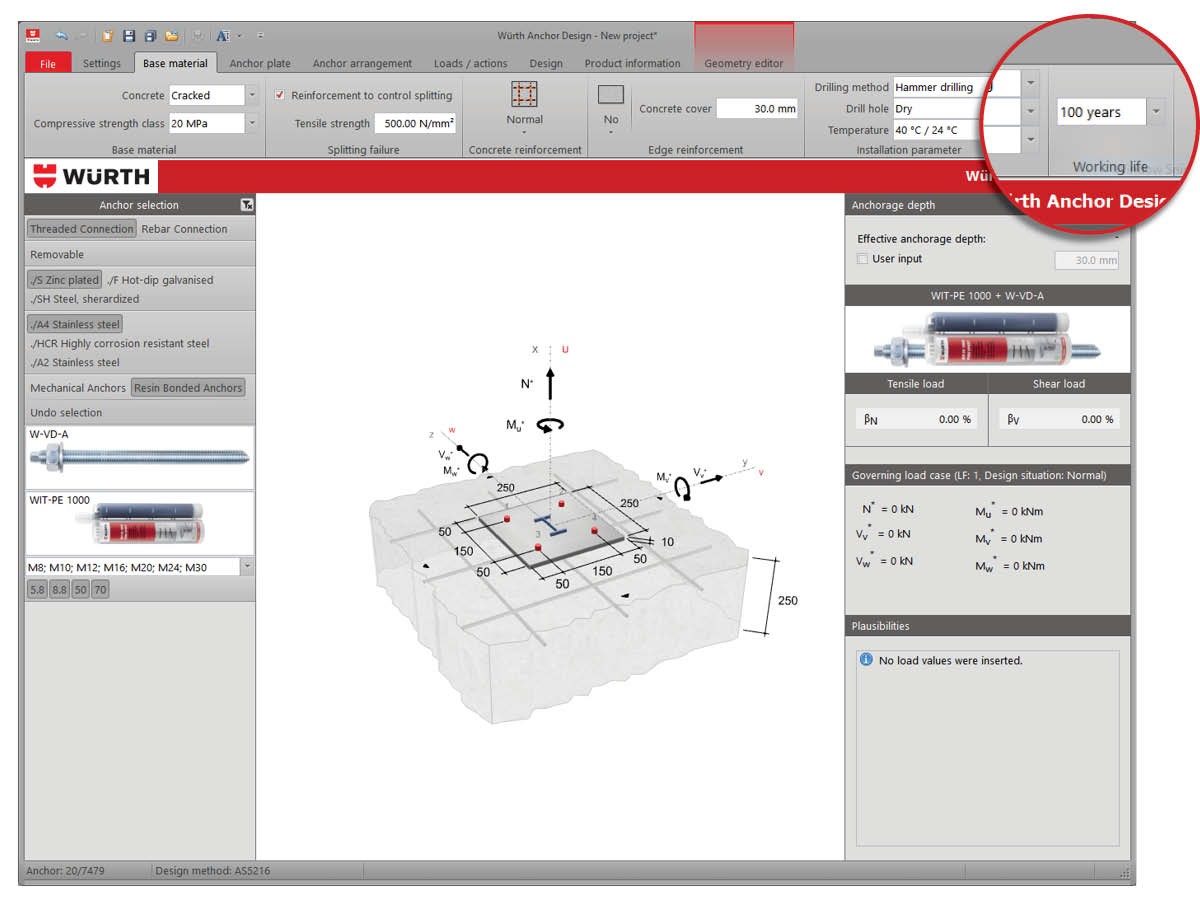Viewport: 1200px width, 900px height.
Task: Open Compressive strength class dropdown
Action: 252,124
